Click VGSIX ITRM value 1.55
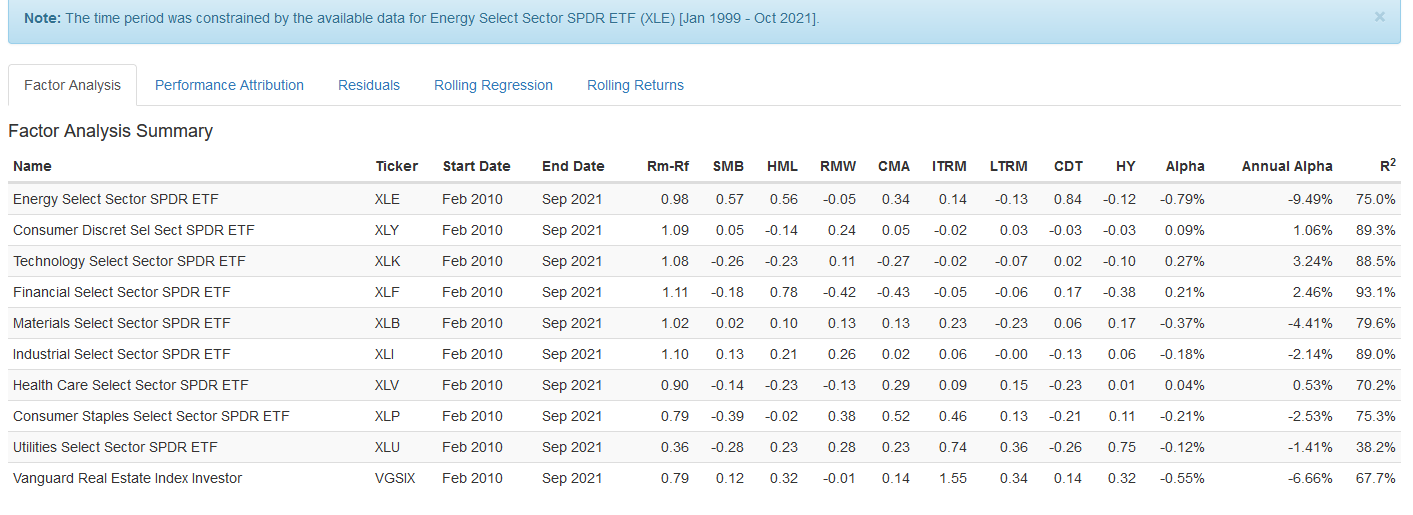The width and height of the screenshot is (1413, 515). (953, 478)
